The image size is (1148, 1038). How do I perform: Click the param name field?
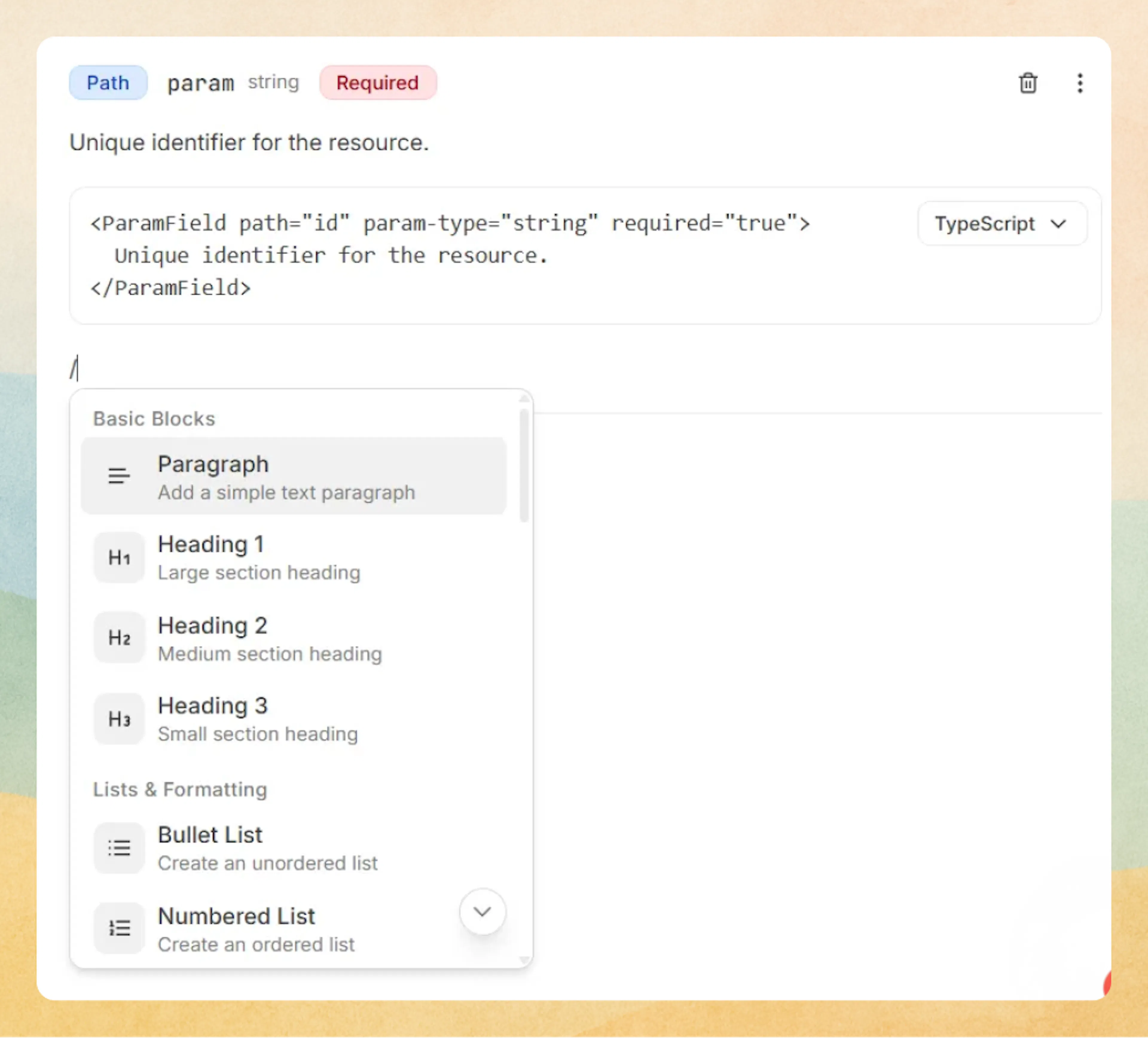(200, 83)
